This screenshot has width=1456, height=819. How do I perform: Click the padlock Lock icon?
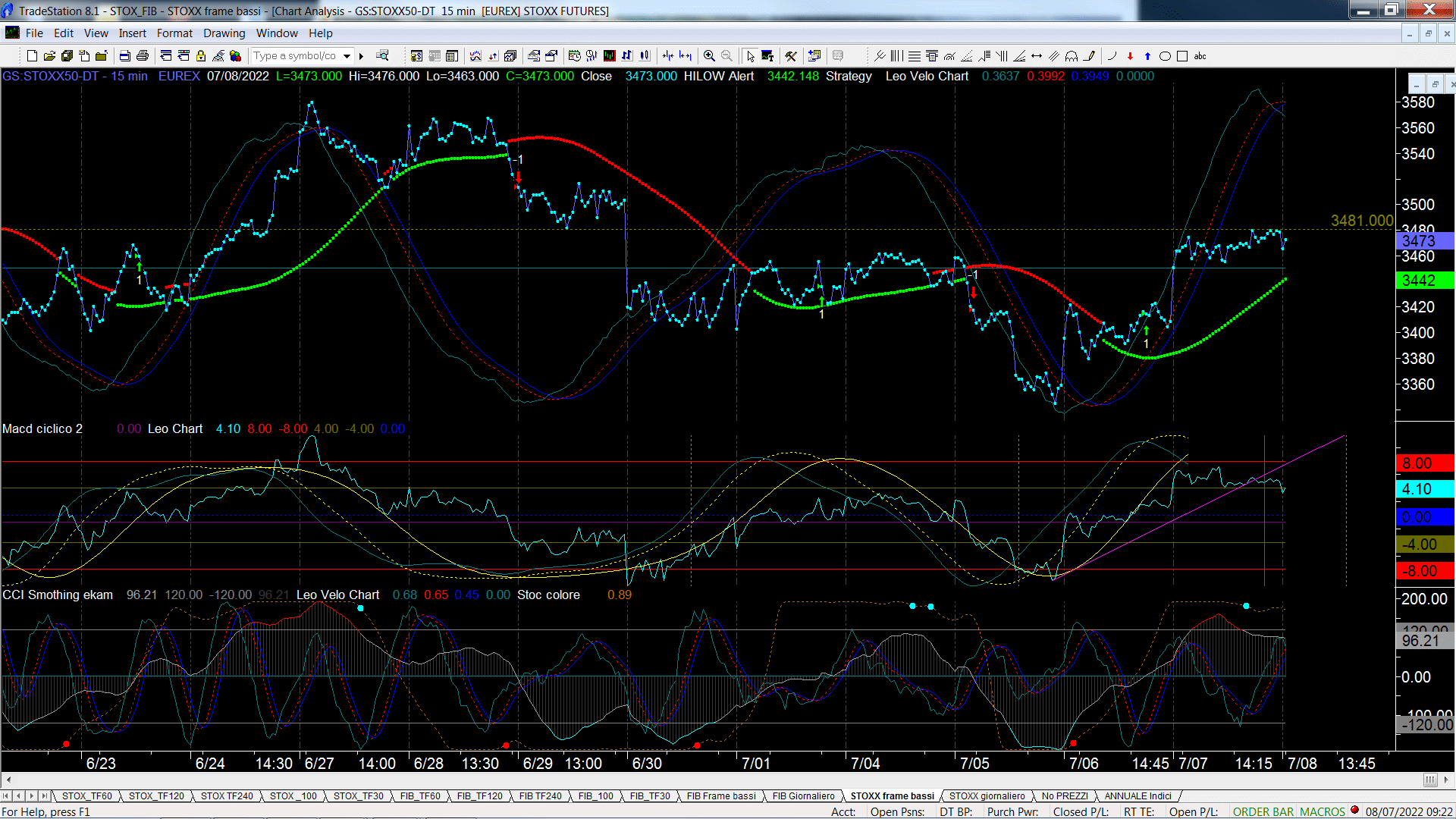coord(201,56)
